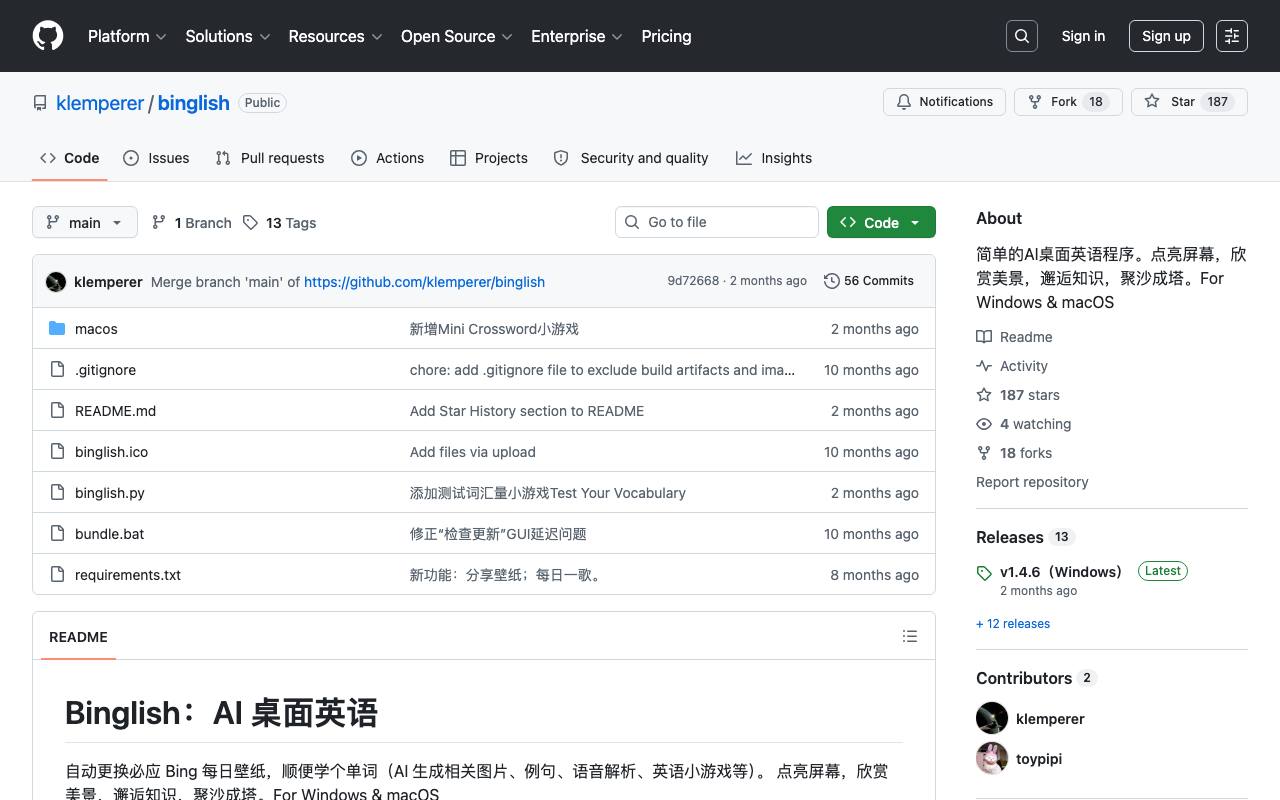
Task: Click the tag icon next to v1.4.6
Action: click(984, 573)
